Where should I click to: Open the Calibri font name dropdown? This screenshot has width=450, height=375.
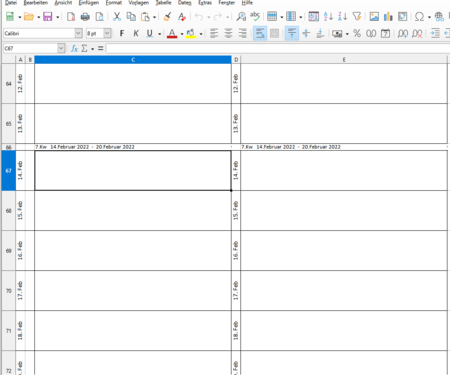tap(78, 33)
